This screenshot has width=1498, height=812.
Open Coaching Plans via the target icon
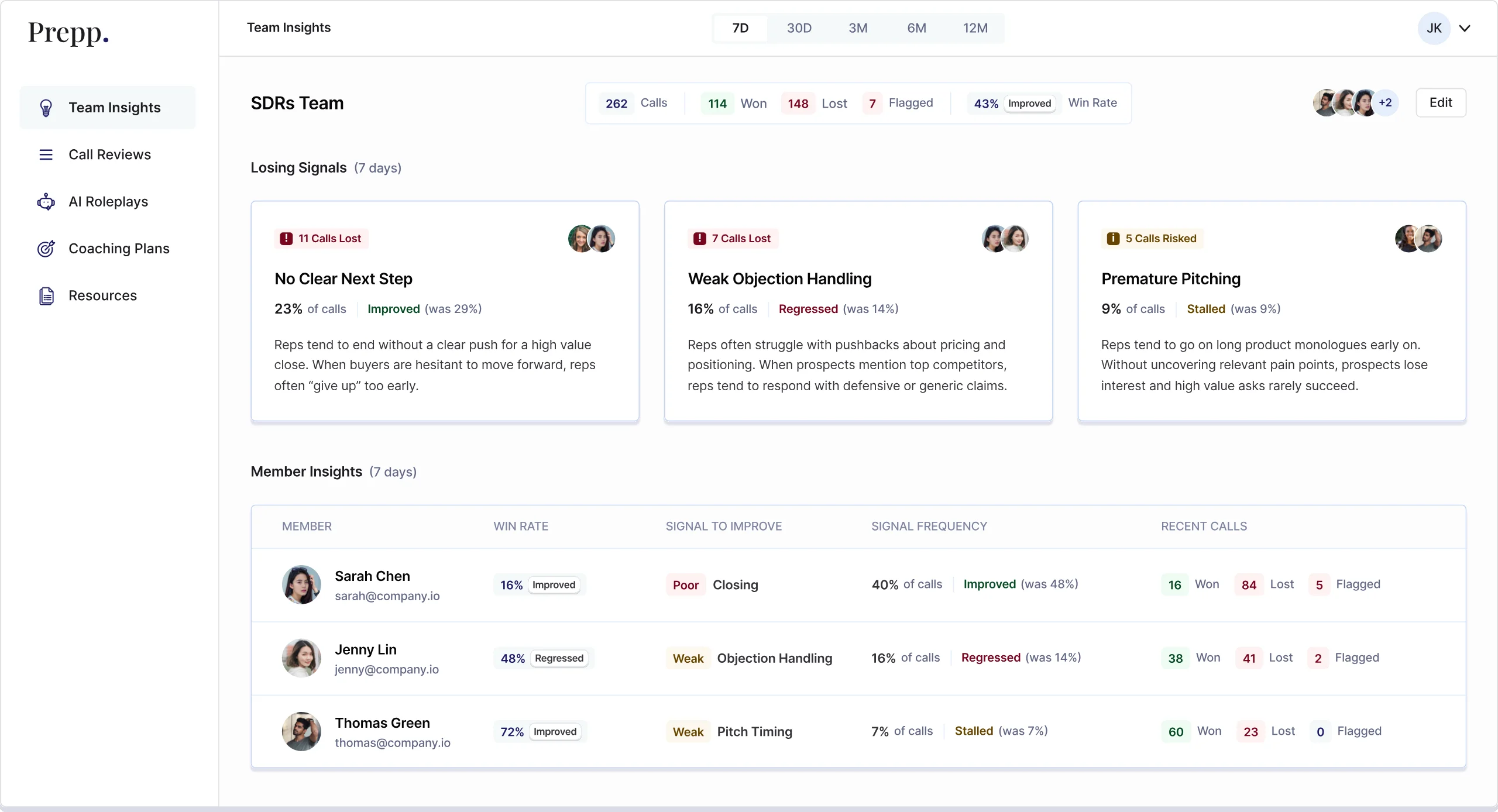click(46, 248)
